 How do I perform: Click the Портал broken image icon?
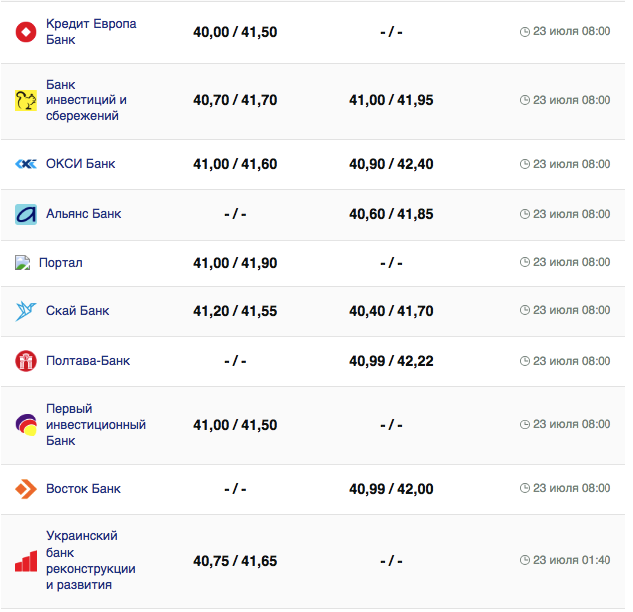[23, 263]
